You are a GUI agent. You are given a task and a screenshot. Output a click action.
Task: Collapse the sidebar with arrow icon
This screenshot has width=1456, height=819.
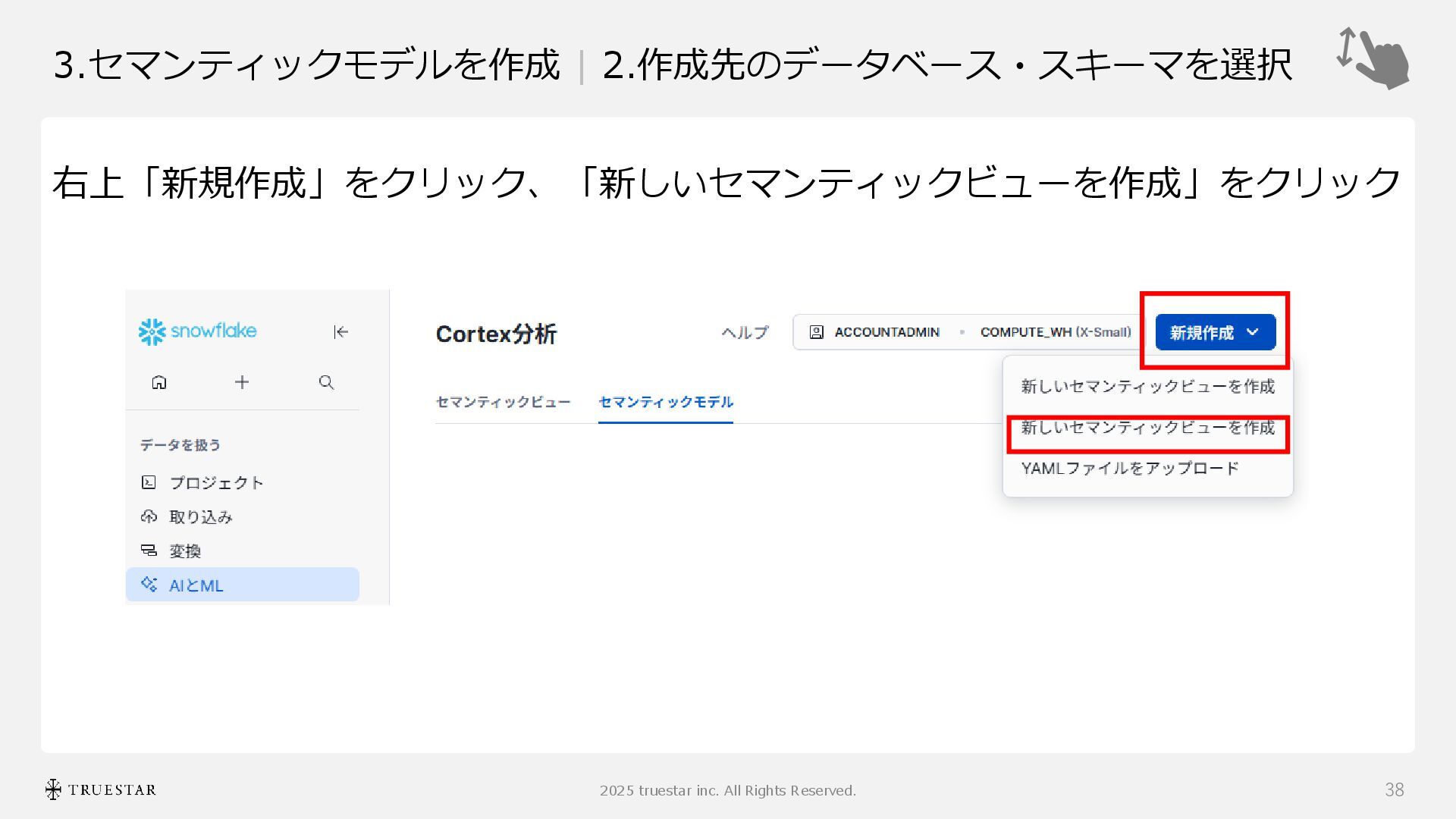340,331
